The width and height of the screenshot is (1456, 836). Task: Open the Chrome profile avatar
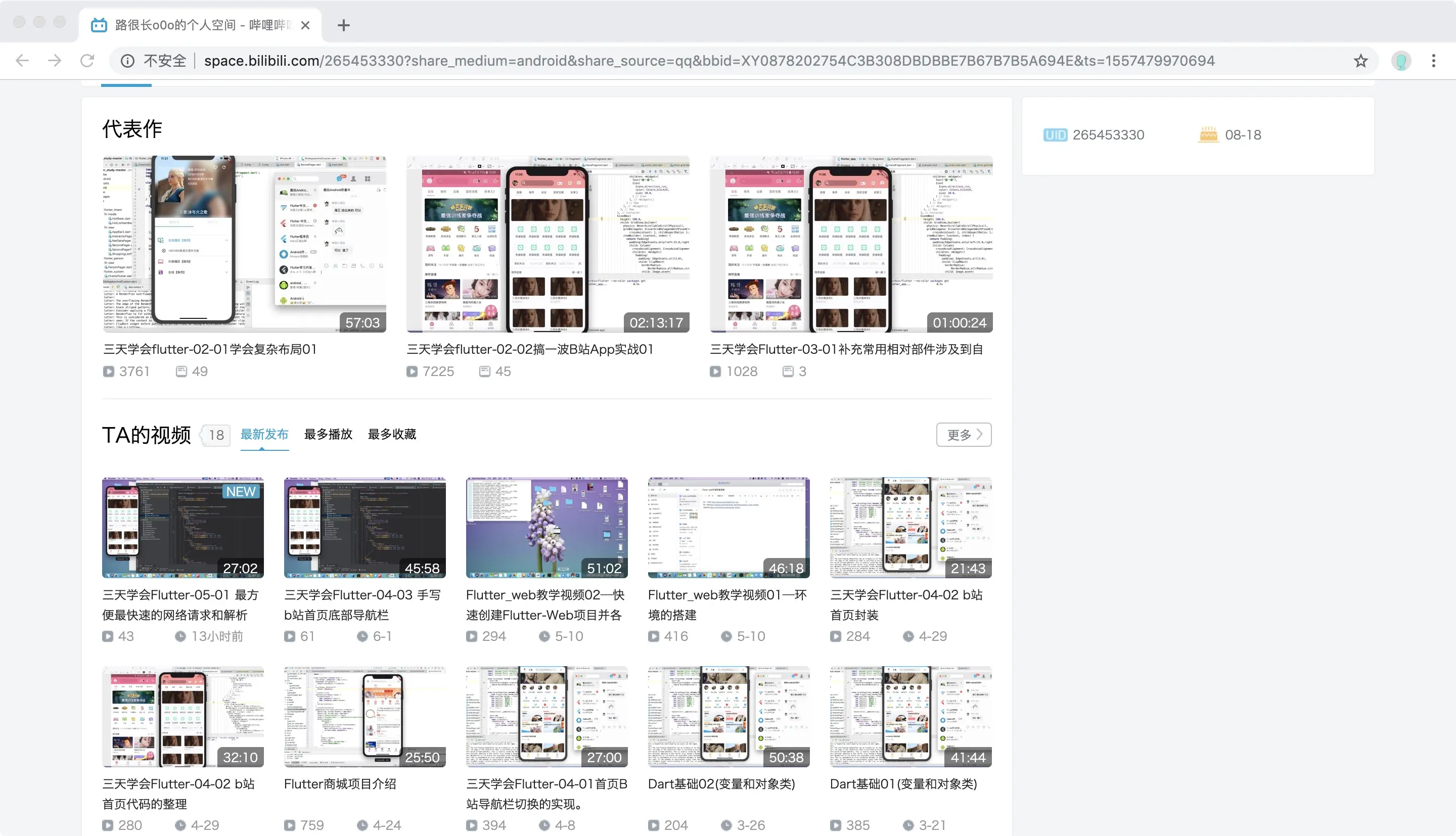(1401, 61)
